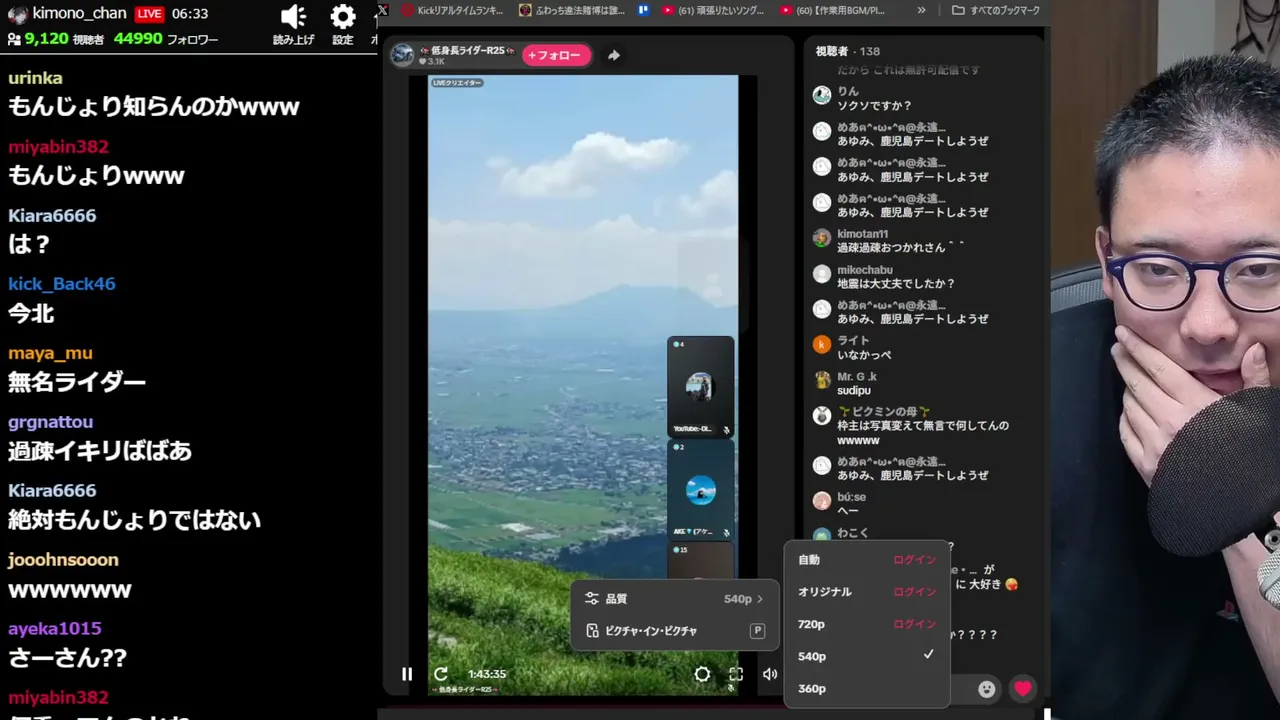Select the checked 540p quality
This screenshot has height=720, width=1280.
[866, 656]
